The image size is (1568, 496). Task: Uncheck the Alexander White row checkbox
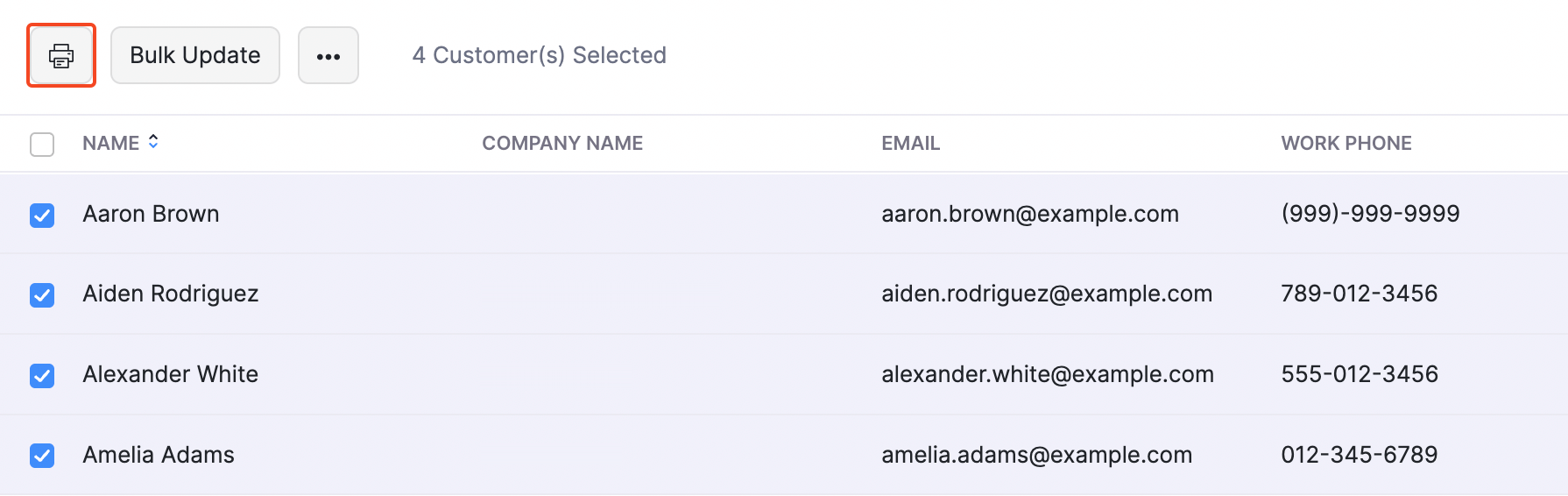pos(42,376)
